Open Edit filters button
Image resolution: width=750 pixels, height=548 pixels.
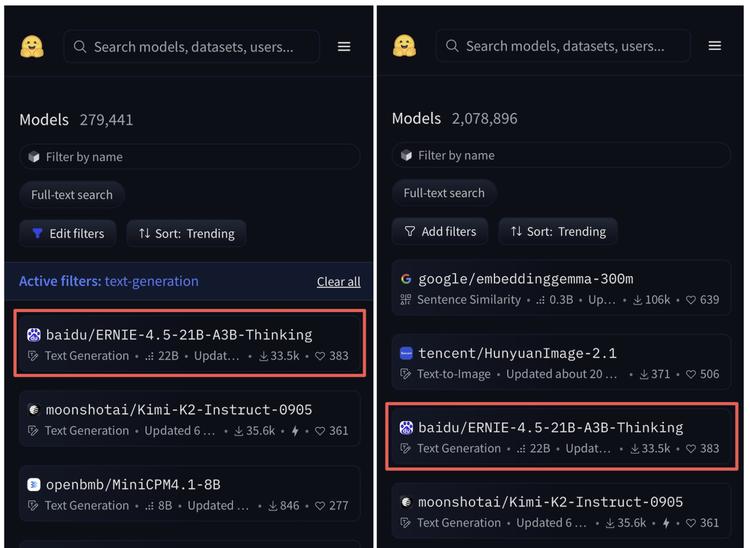(x=67, y=233)
